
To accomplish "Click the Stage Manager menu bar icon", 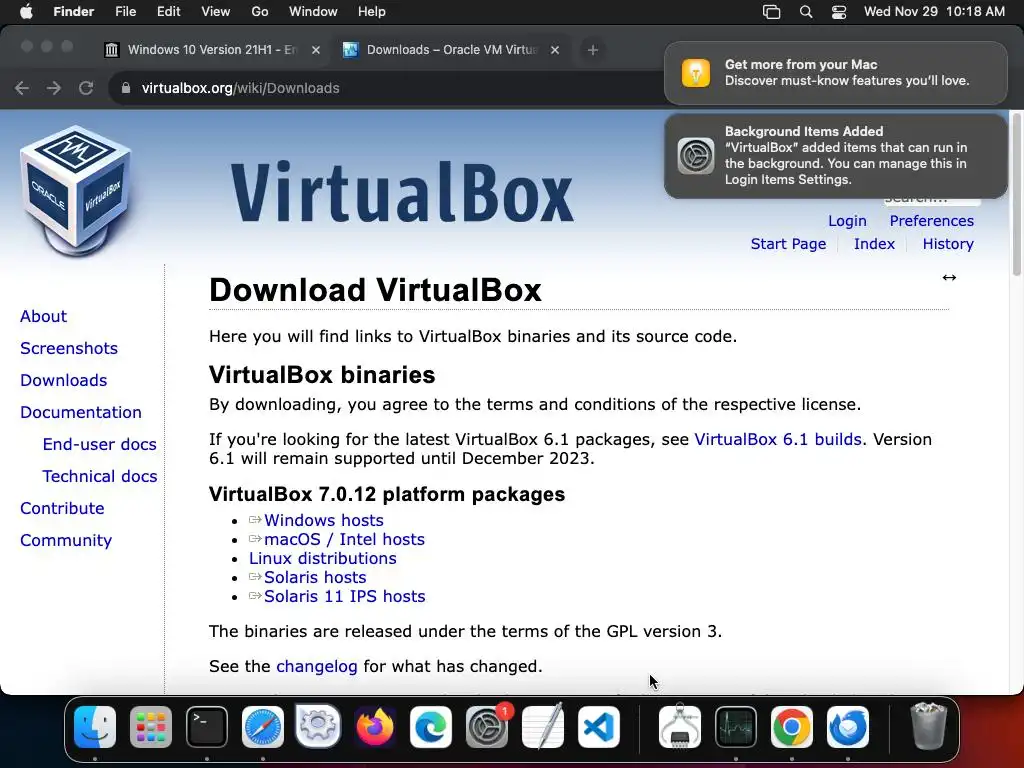I will point(771,12).
